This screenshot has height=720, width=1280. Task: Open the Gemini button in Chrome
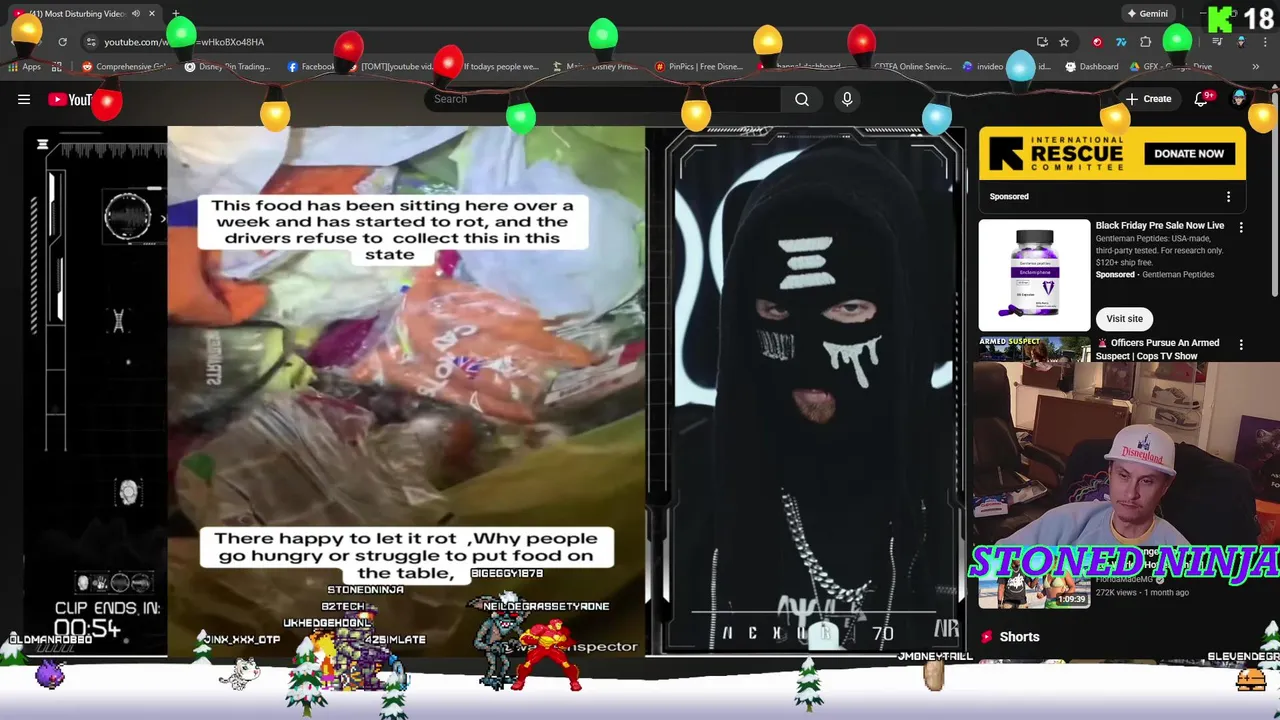1147,14
